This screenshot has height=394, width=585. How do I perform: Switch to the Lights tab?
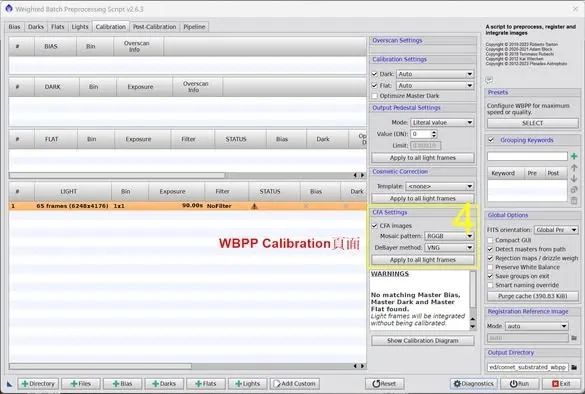80,27
